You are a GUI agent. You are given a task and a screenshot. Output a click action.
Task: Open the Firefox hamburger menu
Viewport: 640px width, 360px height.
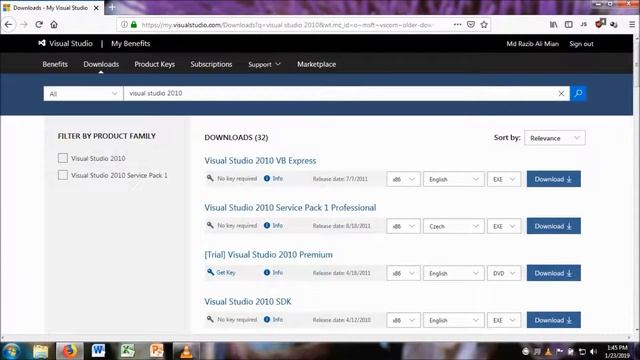(x=631, y=24)
